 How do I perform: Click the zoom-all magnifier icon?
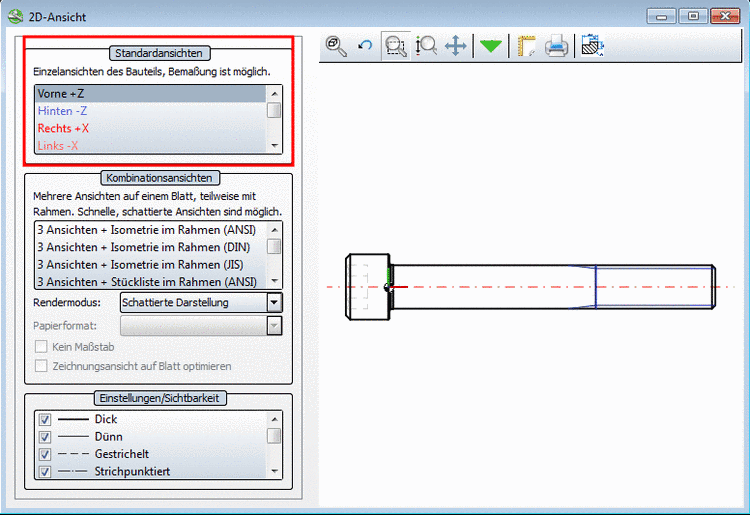coord(336,46)
